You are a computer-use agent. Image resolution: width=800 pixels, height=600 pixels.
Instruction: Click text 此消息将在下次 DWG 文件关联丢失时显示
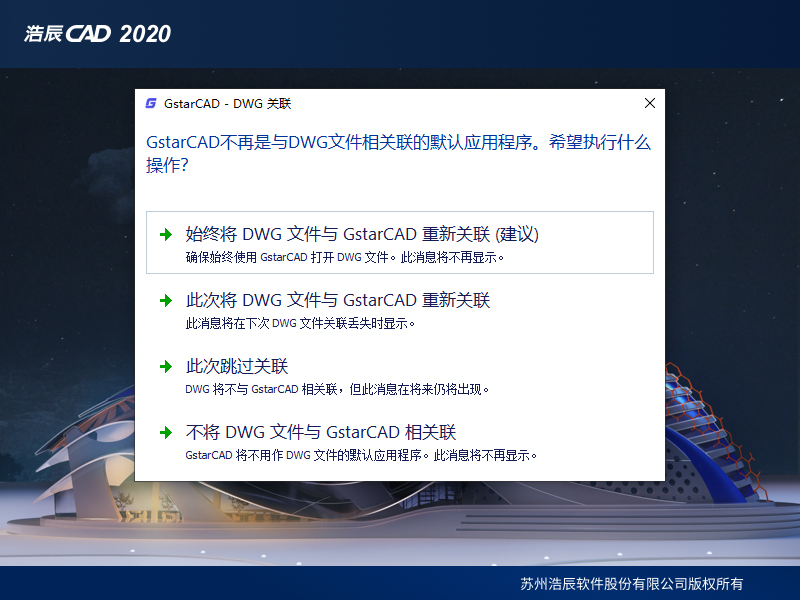(x=299, y=323)
